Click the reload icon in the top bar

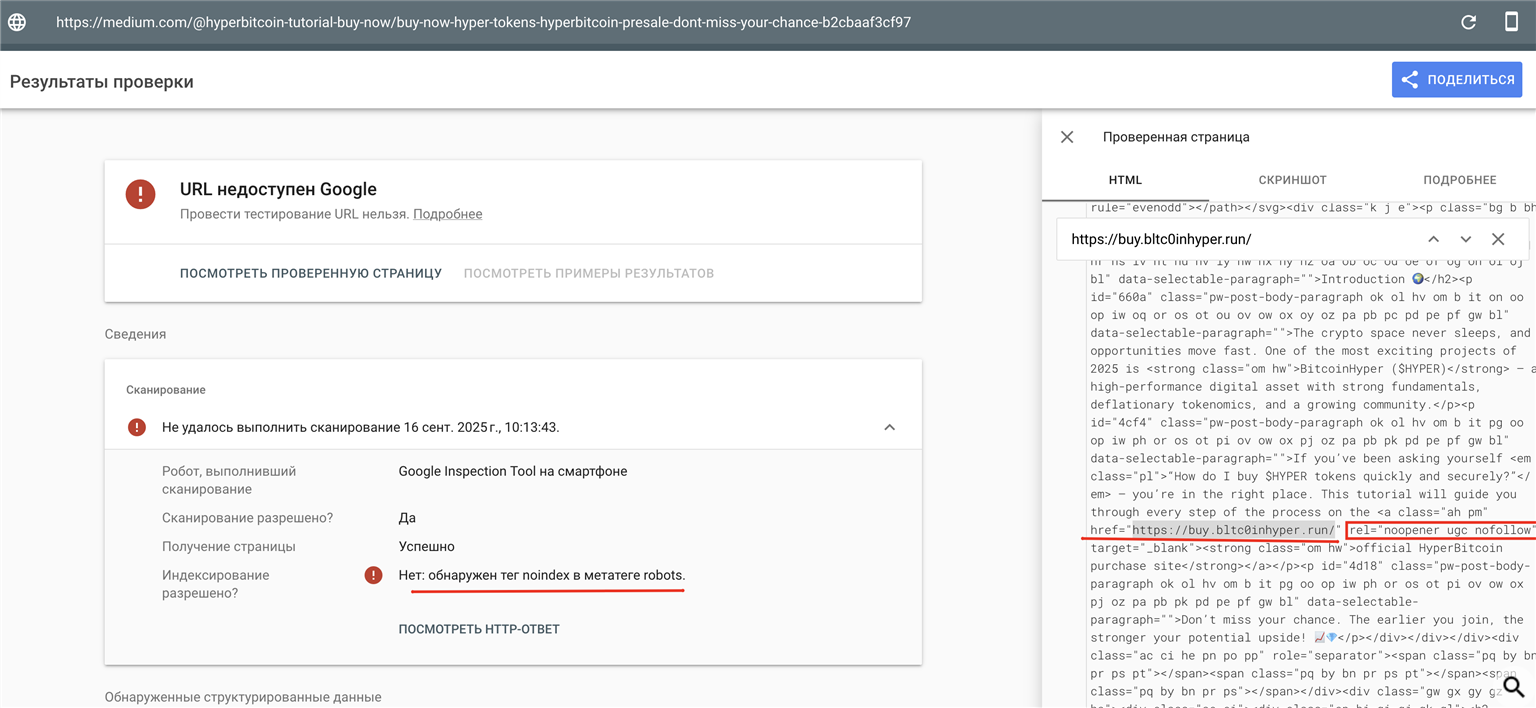tap(1468, 22)
